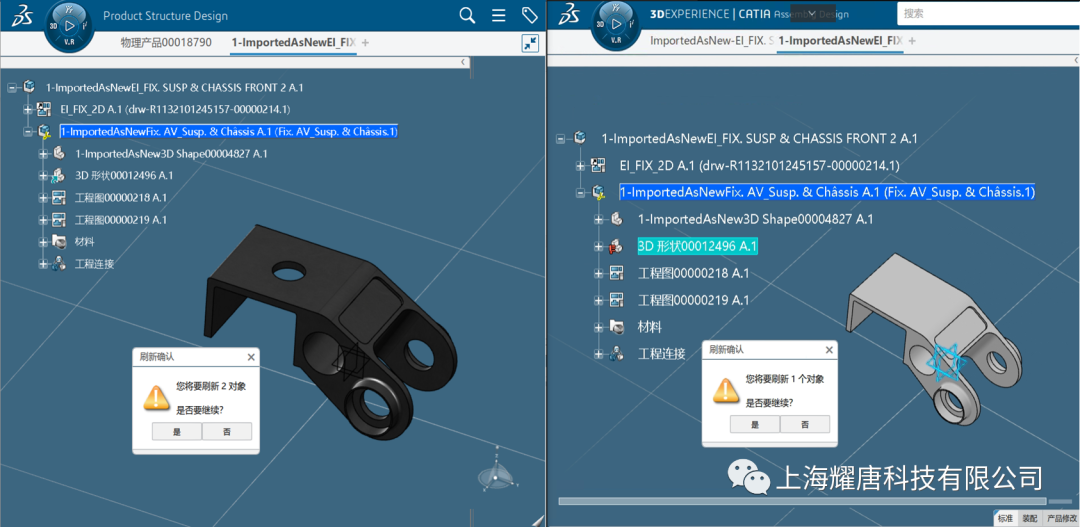The image size is (1080, 527).
Task: Open dropdown arrow in right window title bar
Action: tap(811, 13)
